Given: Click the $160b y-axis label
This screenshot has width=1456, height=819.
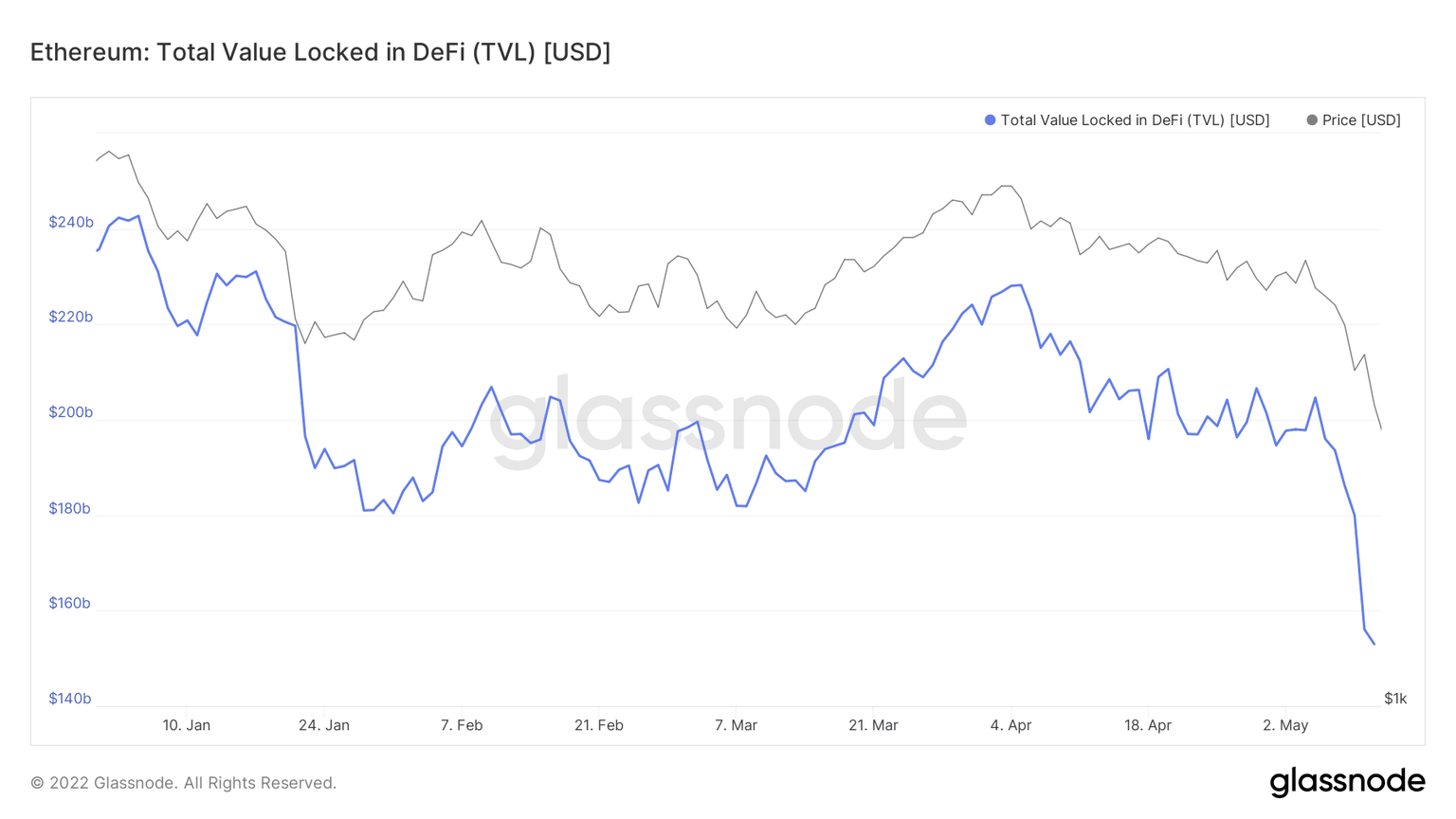Looking at the screenshot, I should [71, 604].
